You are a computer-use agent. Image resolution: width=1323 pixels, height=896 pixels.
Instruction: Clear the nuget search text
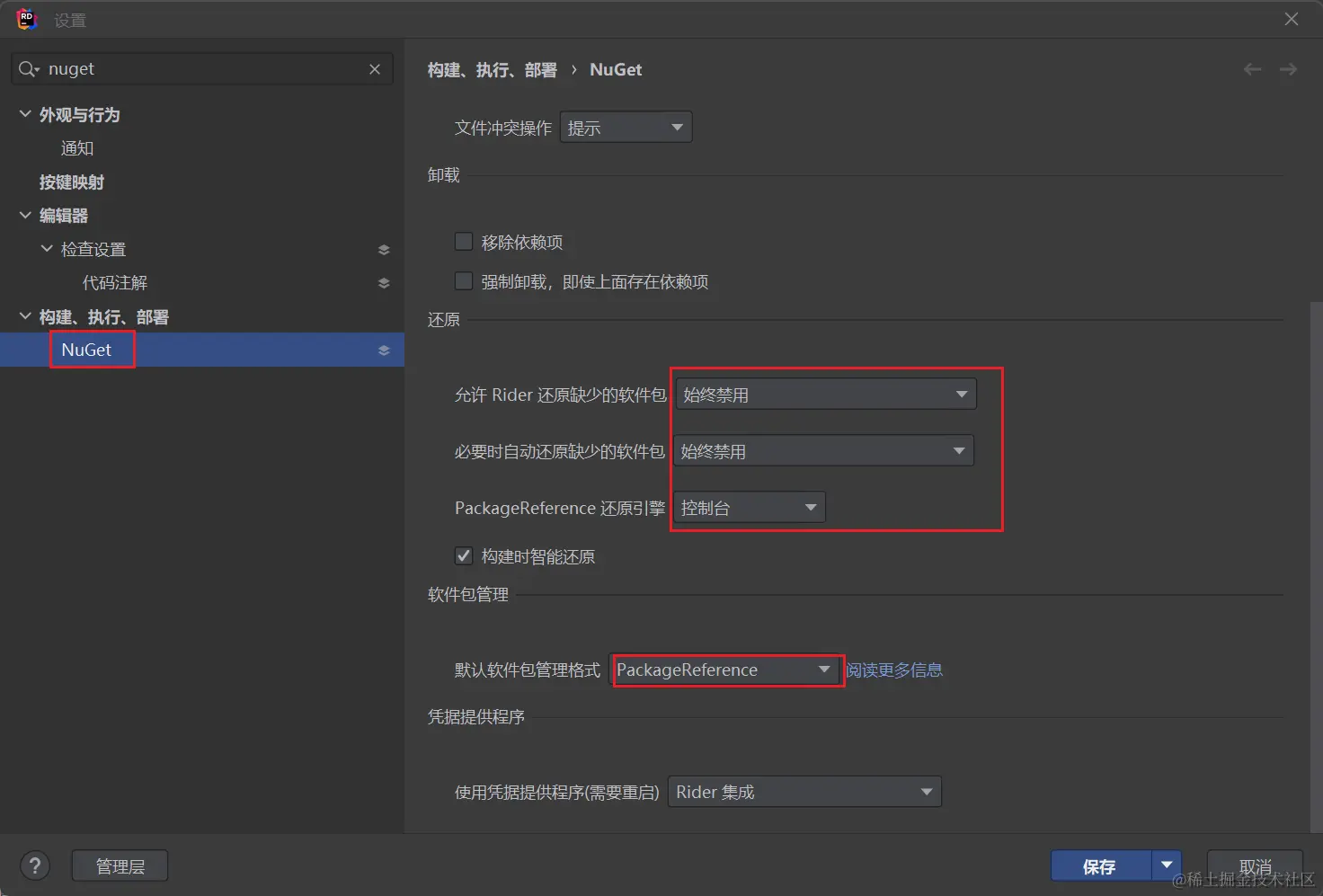[375, 69]
